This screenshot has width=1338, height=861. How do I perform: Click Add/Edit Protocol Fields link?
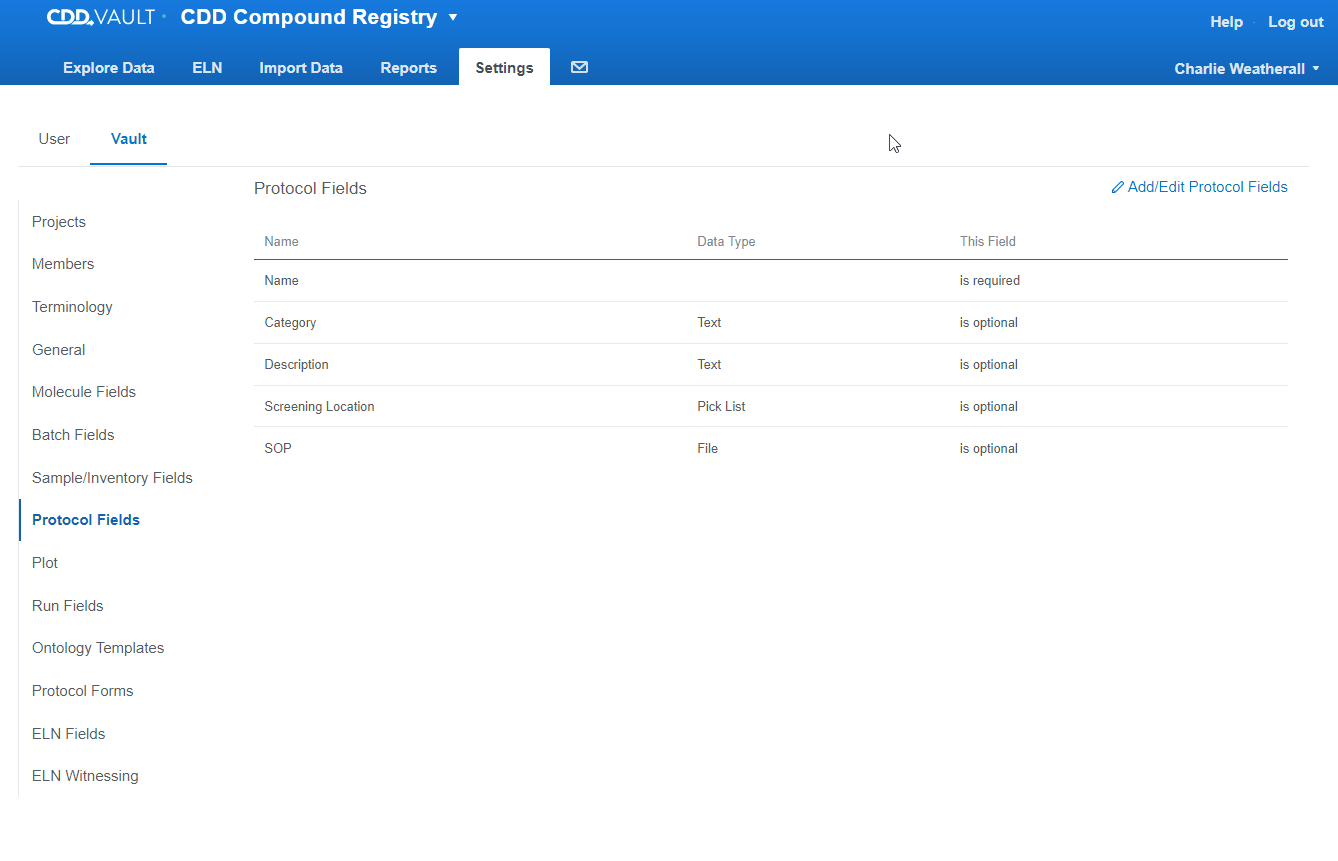pyautogui.click(x=1199, y=187)
